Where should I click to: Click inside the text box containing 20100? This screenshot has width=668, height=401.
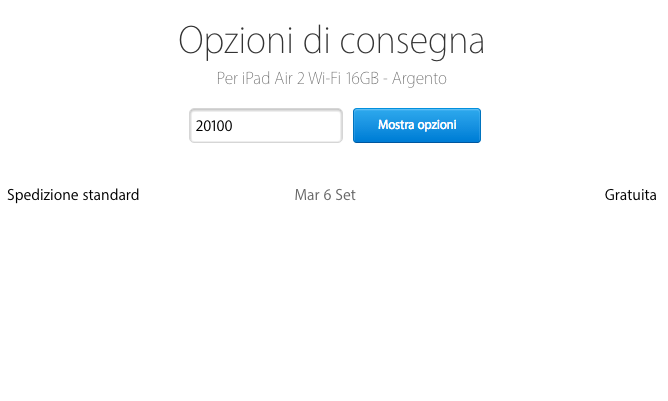266,126
